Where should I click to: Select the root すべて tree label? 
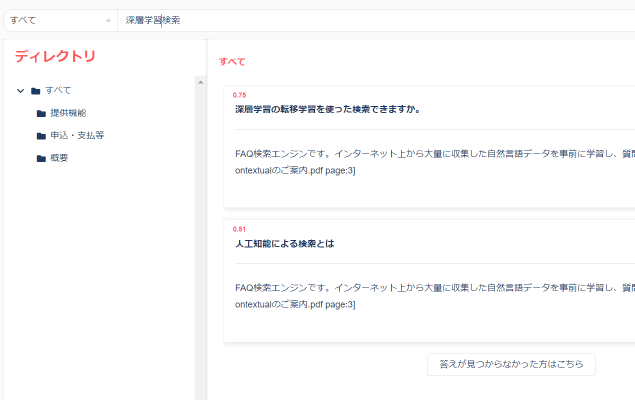click(58, 91)
